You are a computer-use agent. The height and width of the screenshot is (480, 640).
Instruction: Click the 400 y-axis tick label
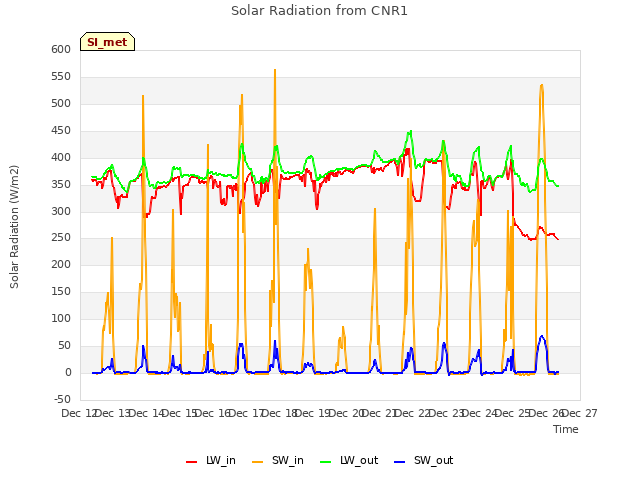click(x=61, y=157)
